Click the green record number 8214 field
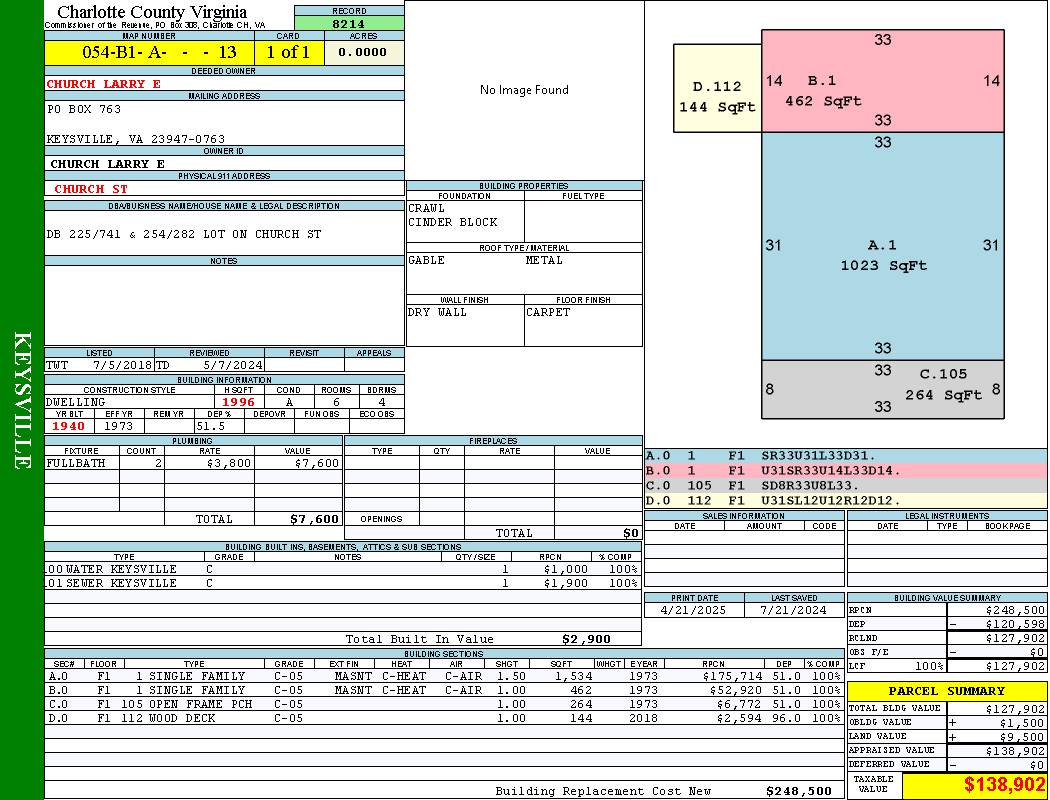The height and width of the screenshot is (800, 1050). [x=348, y=23]
